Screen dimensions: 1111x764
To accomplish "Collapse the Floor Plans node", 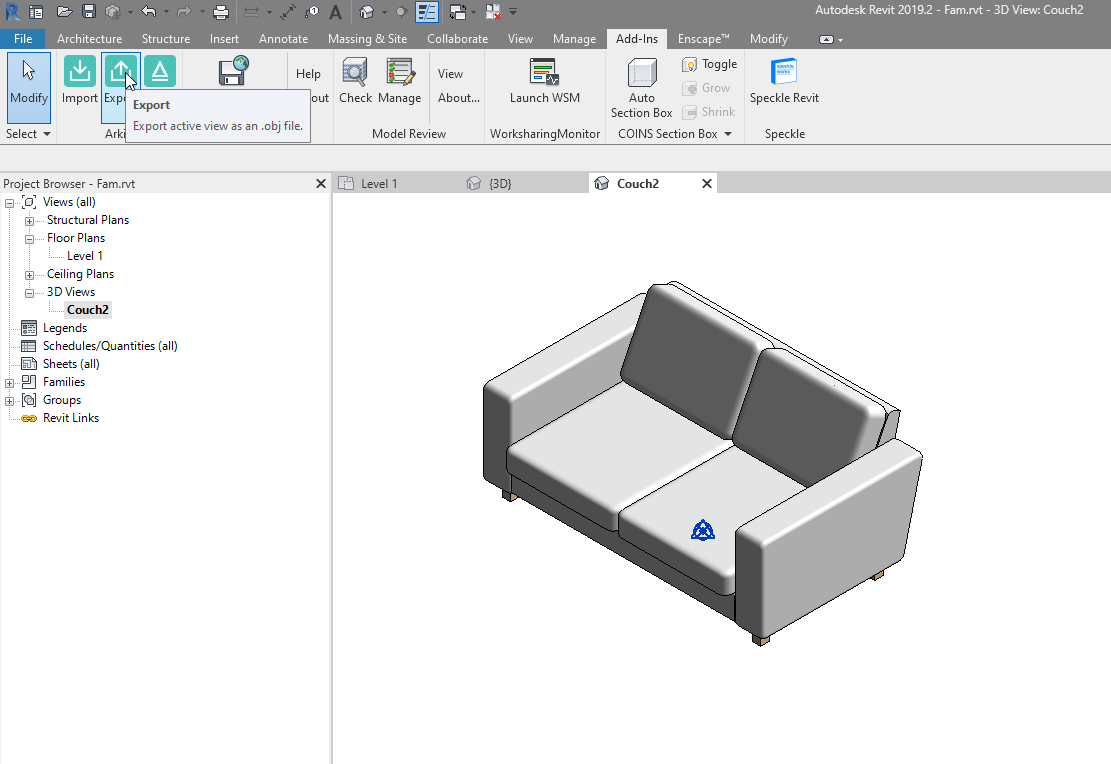I will click(29, 239).
